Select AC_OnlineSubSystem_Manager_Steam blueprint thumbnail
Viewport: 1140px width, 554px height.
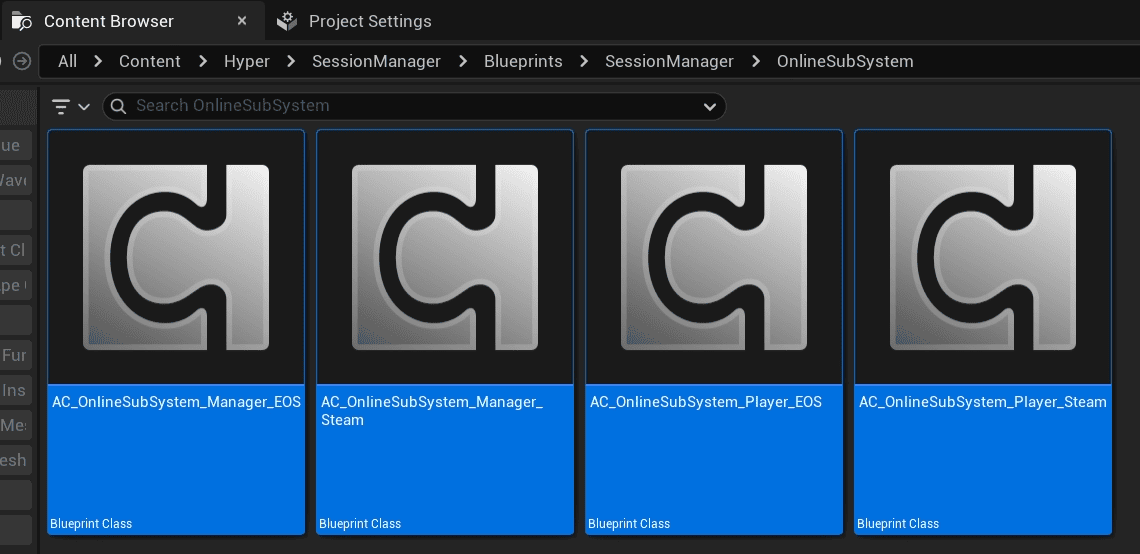pos(445,257)
